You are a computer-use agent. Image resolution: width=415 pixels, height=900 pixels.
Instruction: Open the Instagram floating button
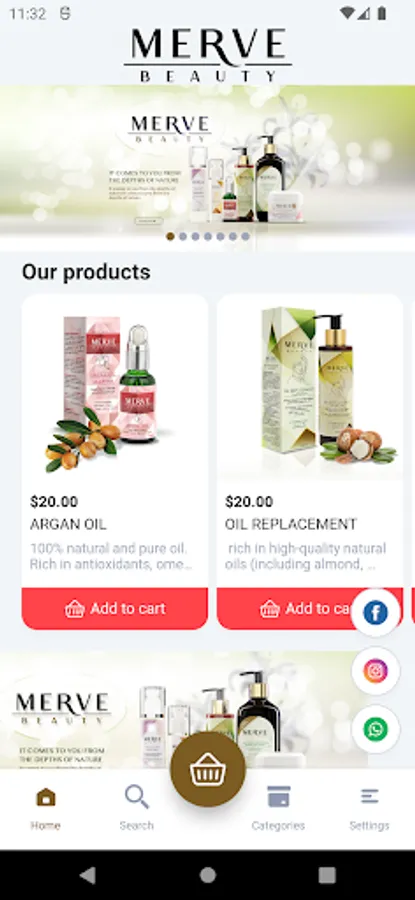coord(375,671)
